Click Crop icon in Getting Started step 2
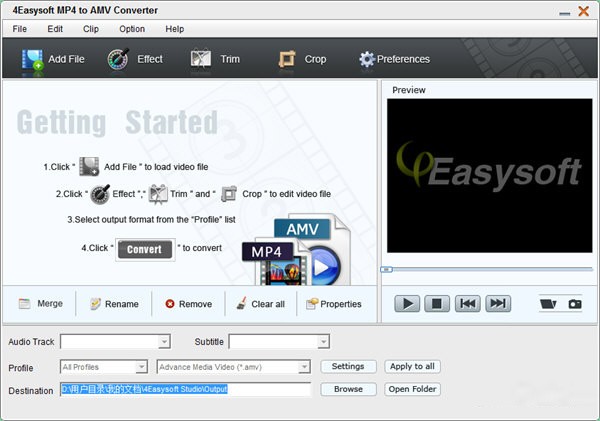This screenshot has height=421, width=600. click(x=229, y=194)
